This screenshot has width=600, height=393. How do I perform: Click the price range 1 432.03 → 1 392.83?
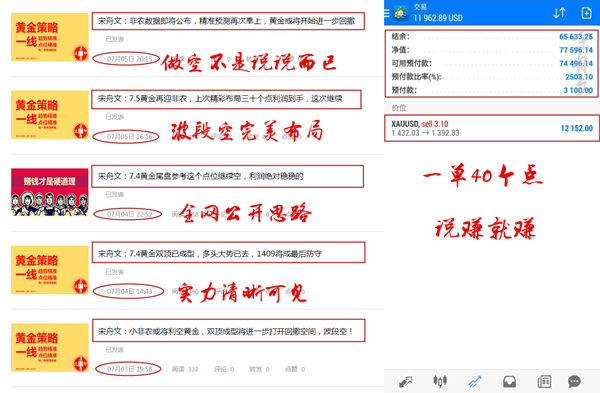click(x=425, y=133)
